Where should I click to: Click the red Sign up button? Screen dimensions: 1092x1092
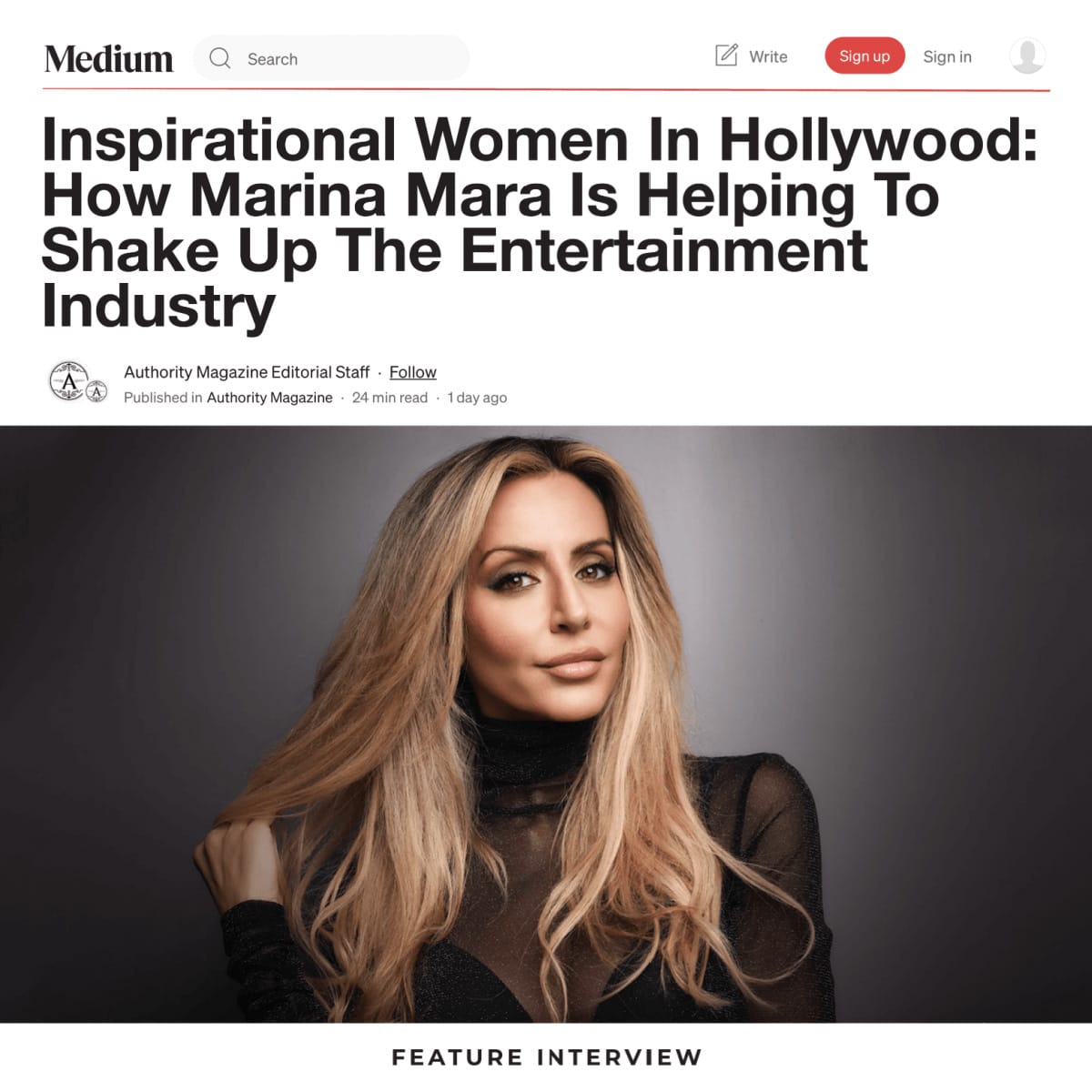864,56
